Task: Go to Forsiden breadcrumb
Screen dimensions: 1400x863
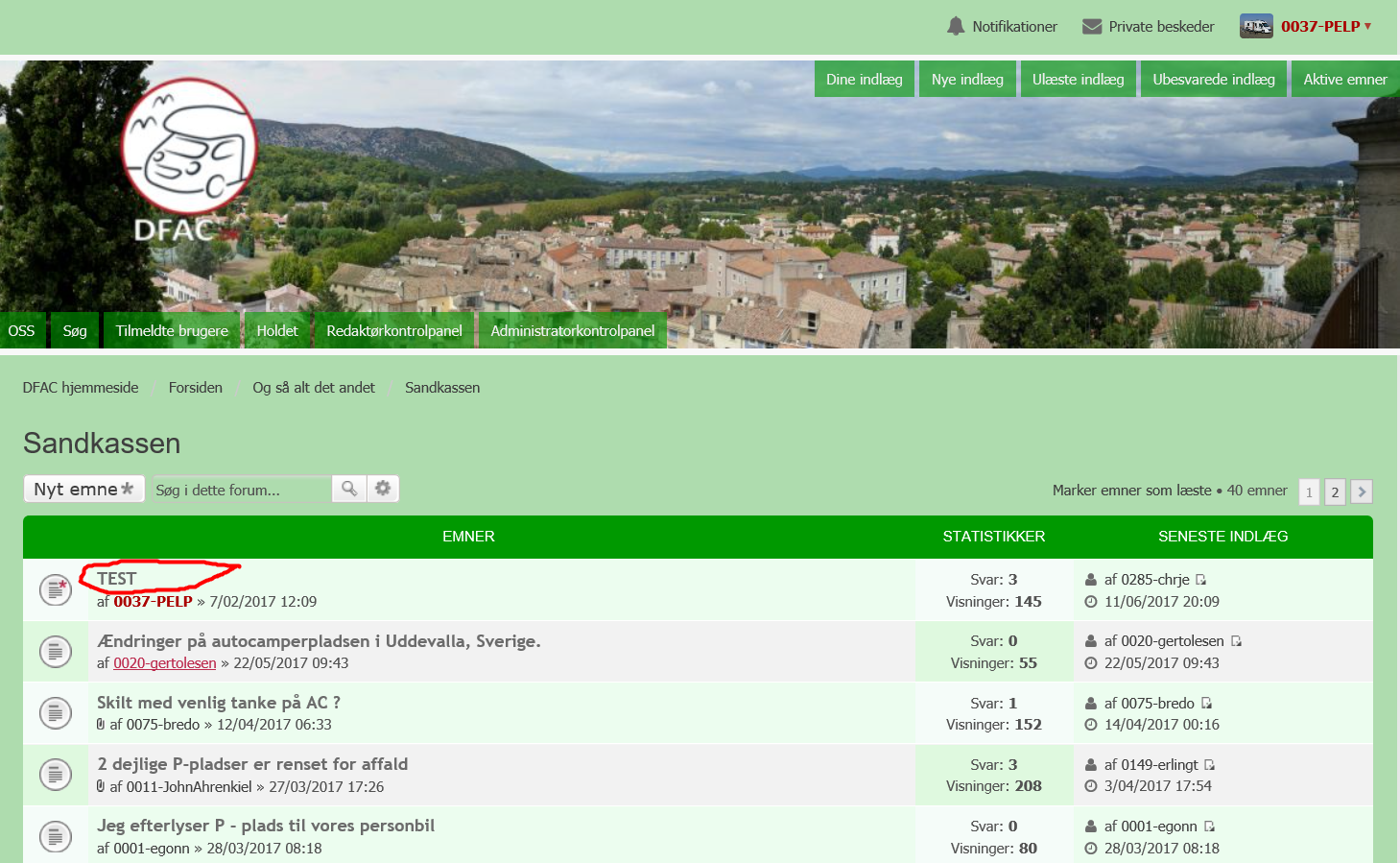Action: 196,388
